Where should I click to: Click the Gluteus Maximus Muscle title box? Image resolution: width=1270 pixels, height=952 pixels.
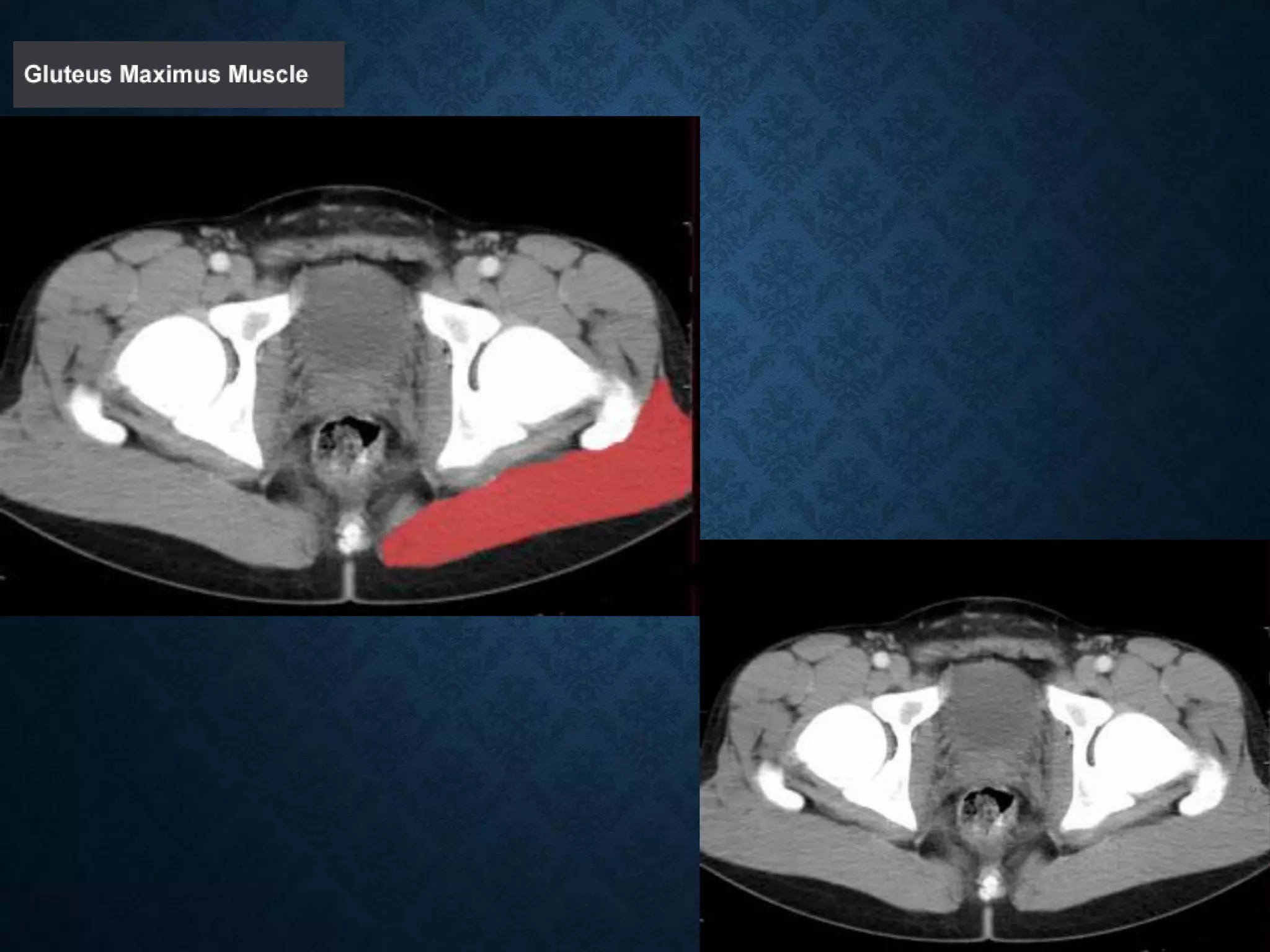tap(178, 74)
